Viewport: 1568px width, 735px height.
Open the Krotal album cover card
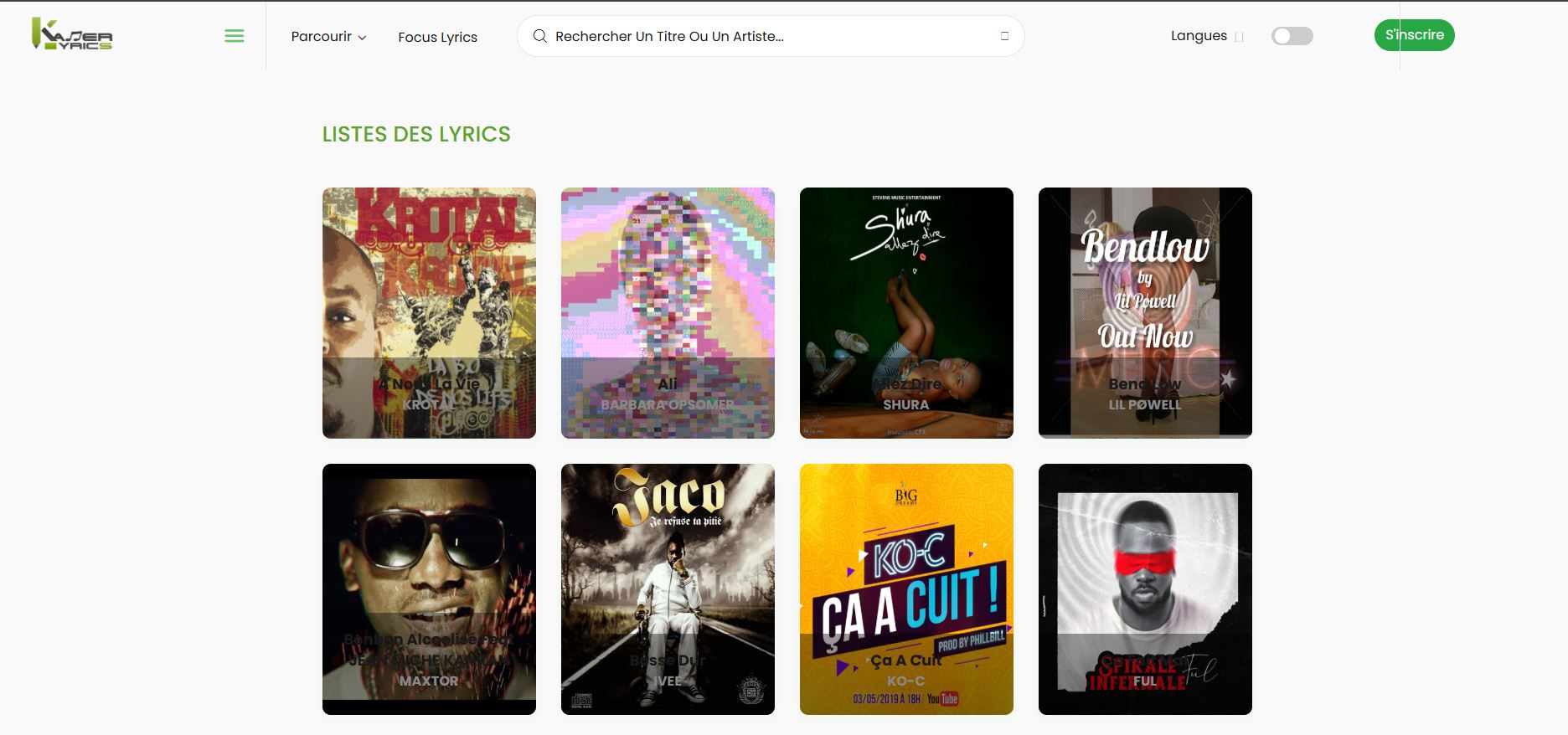pyautogui.click(x=429, y=313)
